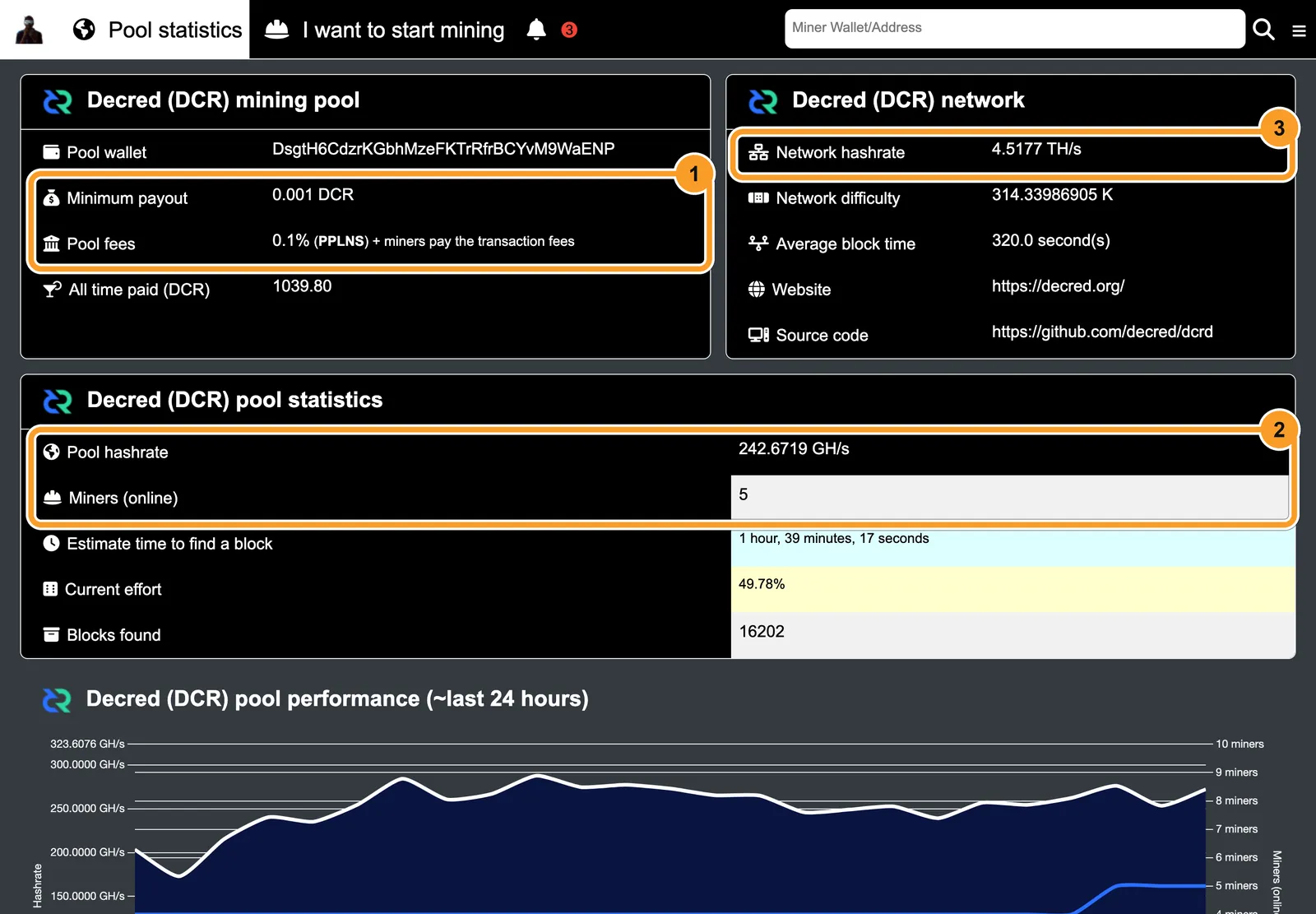Click the Decred logo beside pool performance heading

tap(57, 700)
